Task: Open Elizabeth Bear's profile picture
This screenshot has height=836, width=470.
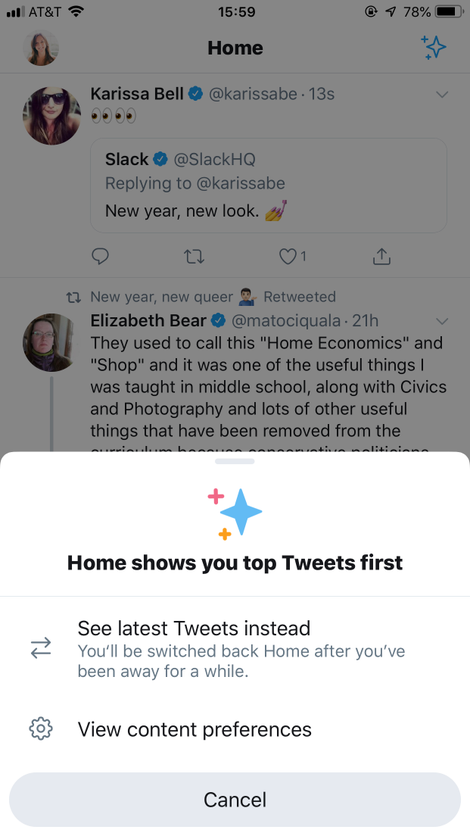Action: (48, 342)
